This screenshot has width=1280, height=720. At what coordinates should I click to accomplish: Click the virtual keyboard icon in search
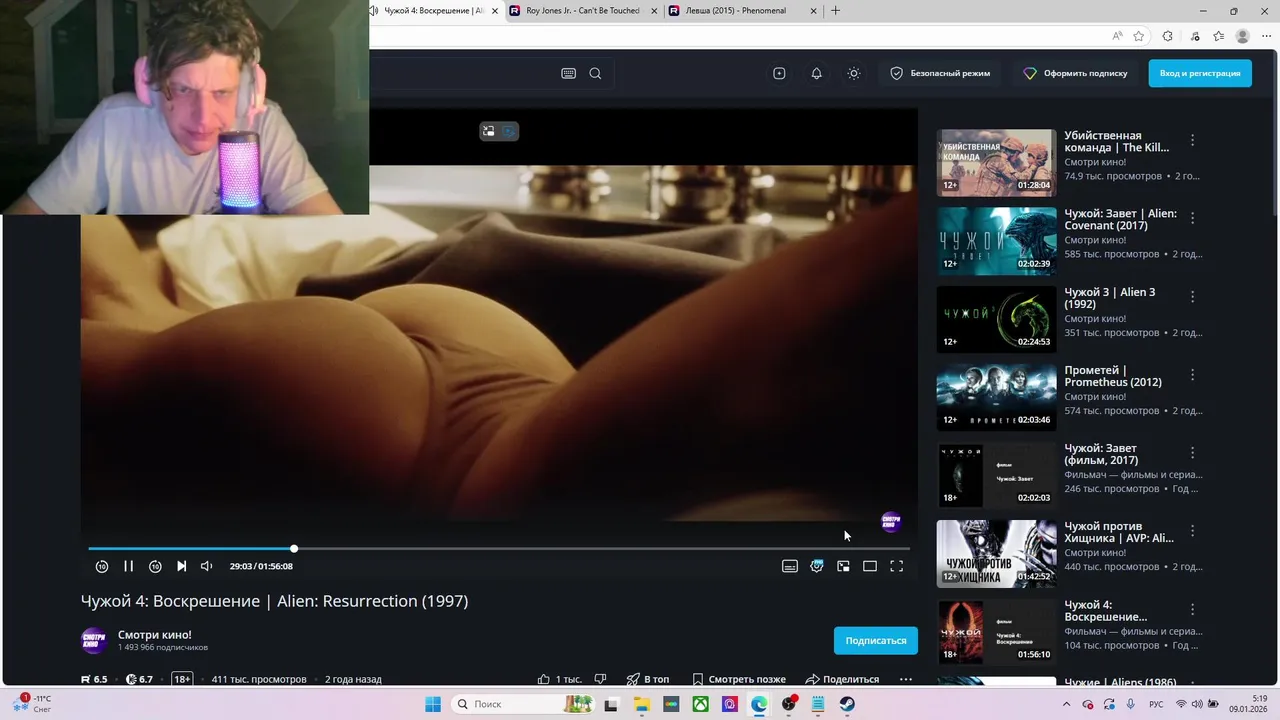tap(569, 73)
